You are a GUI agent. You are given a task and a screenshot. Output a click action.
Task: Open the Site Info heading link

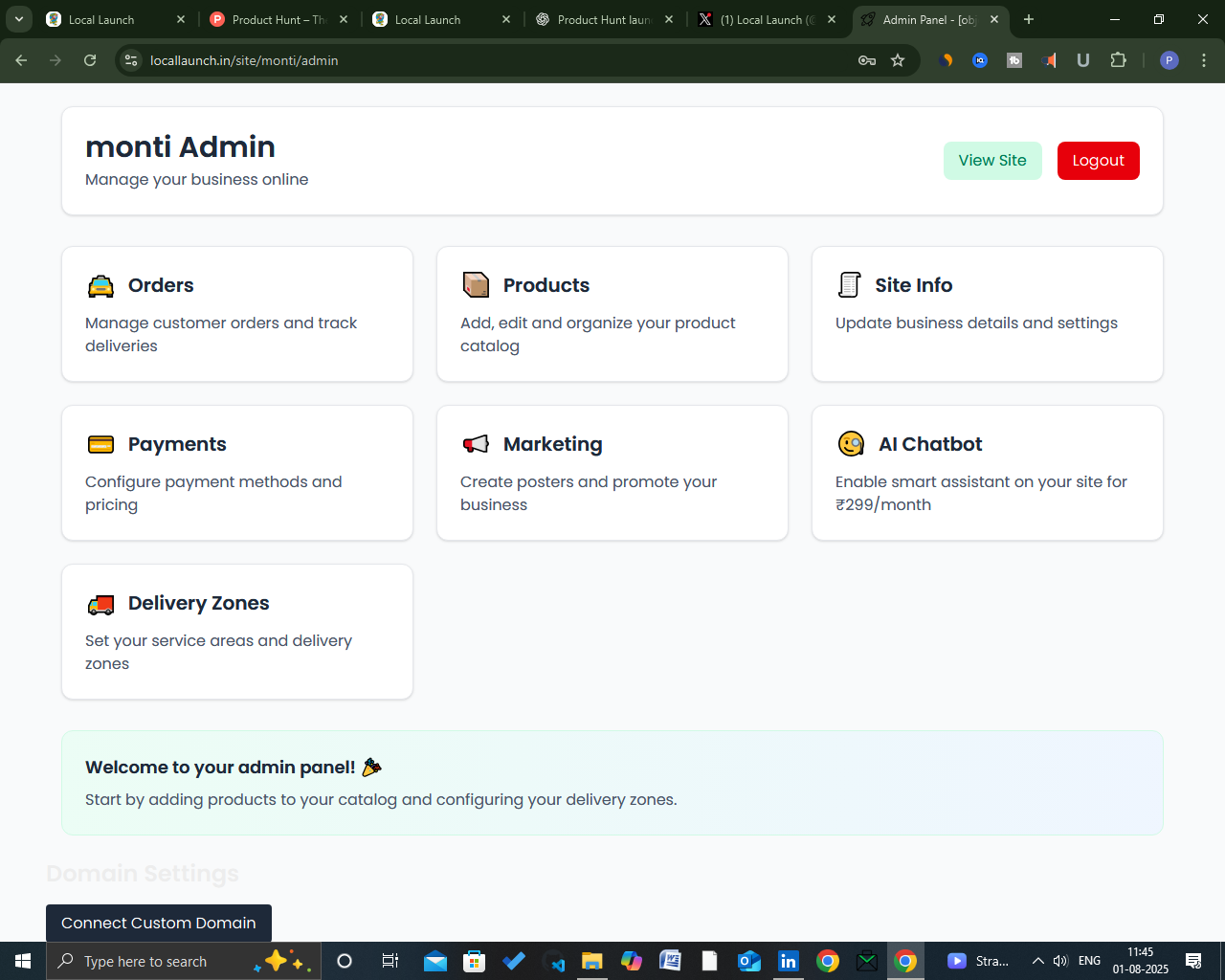[914, 285]
